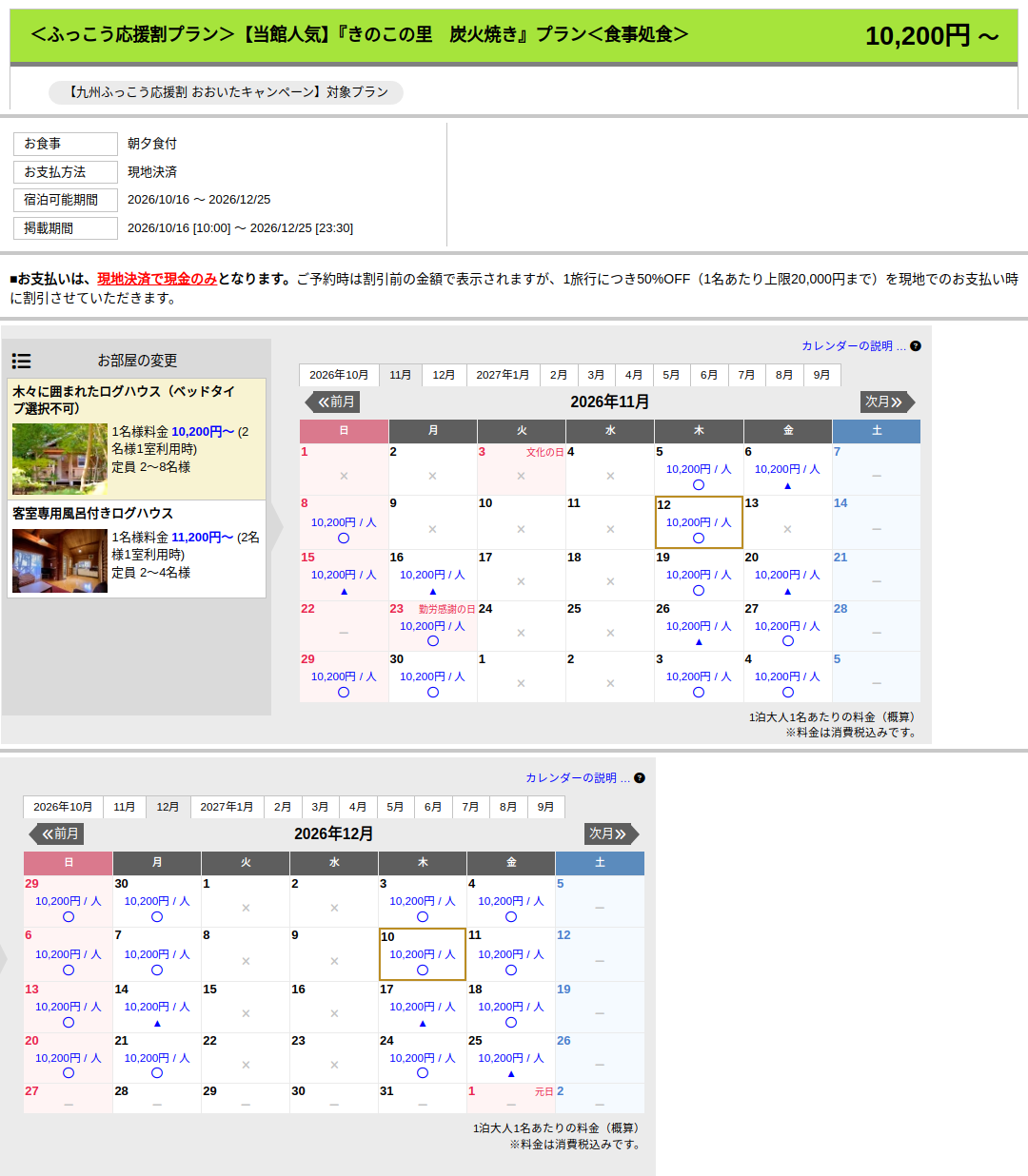Choose circle availability on December 20
Screen dimensions: 1028x1176
69,1073
